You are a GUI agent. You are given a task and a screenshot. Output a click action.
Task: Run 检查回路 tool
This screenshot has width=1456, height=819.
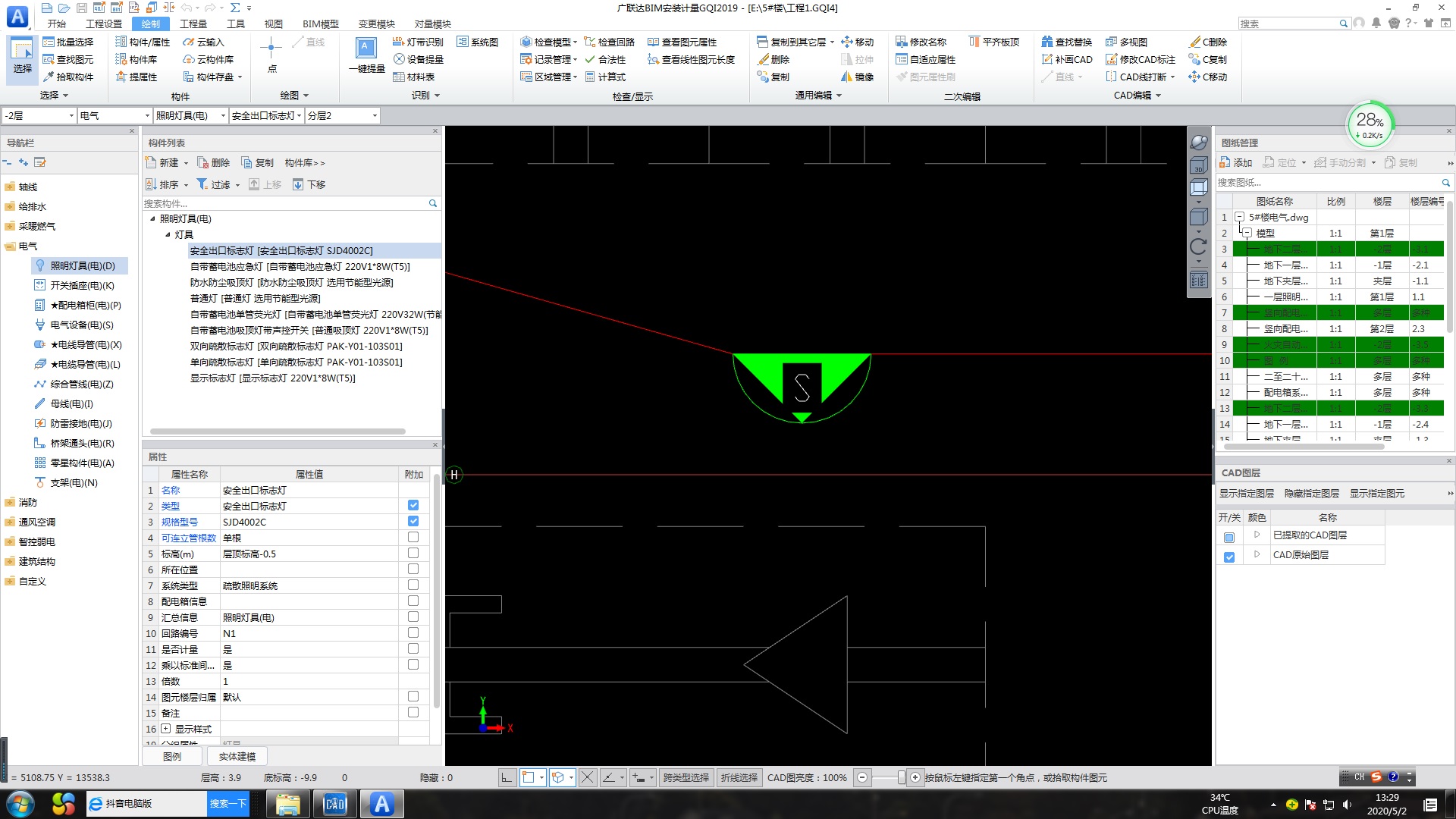coord(609,42)
